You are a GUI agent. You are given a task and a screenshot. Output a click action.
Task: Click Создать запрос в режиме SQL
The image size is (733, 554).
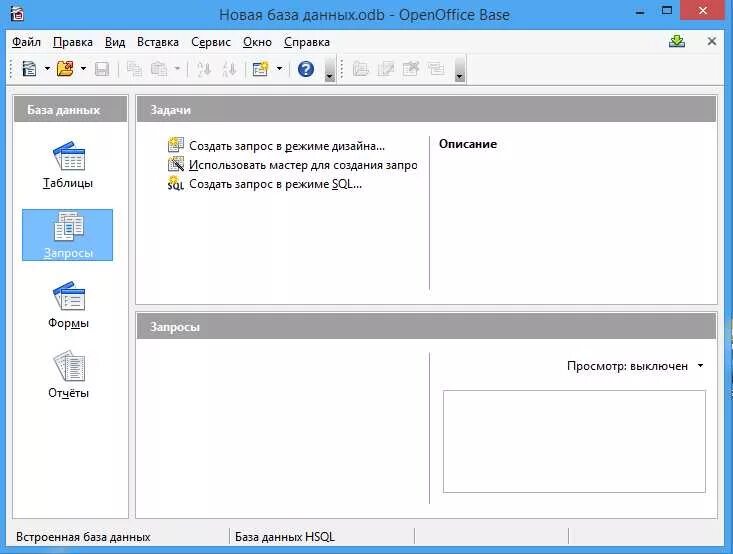point(275,184)
